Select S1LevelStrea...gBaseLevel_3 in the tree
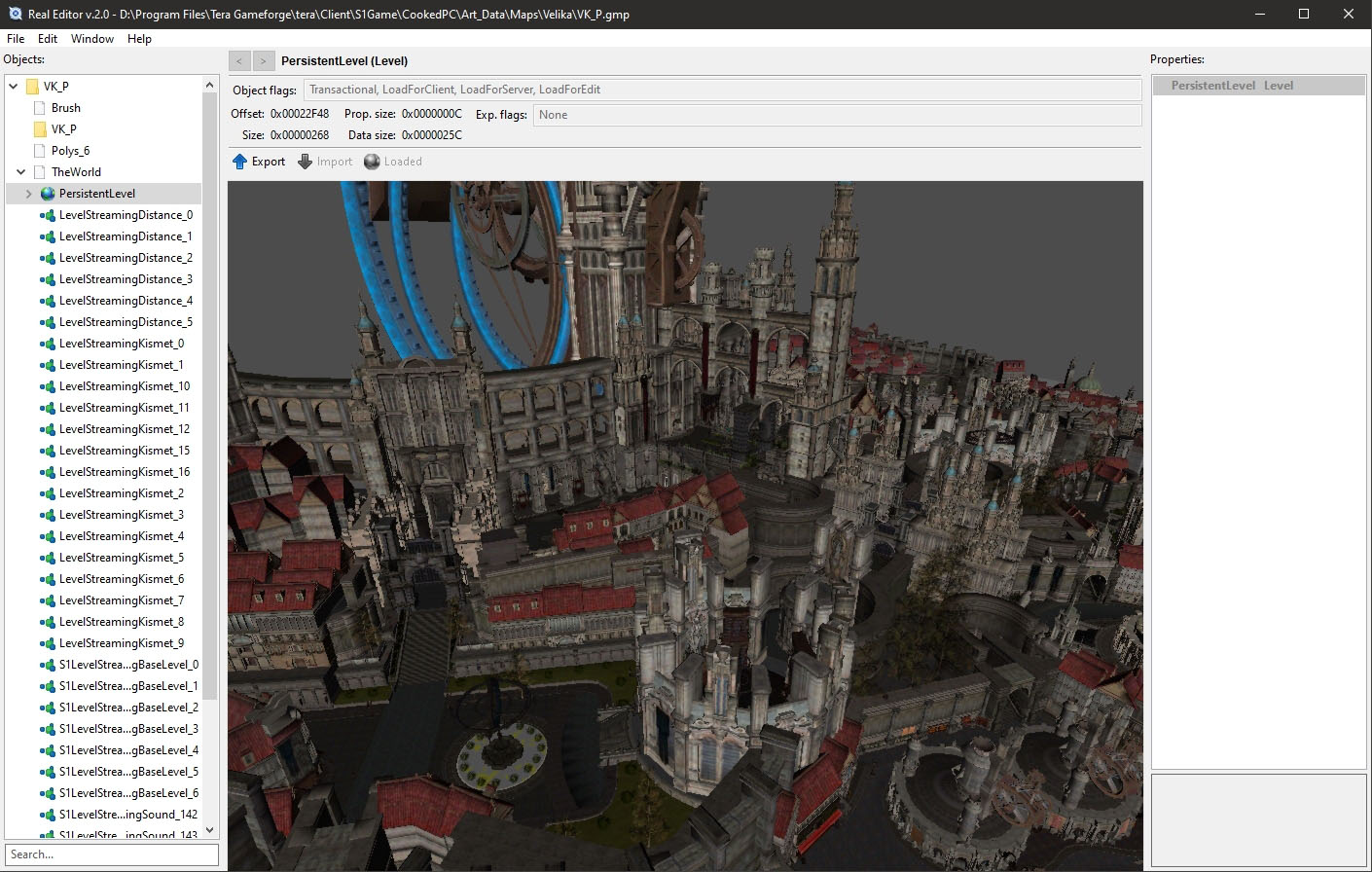The height and width of the screenshot is (872, 1372). [x=128, y=729]
